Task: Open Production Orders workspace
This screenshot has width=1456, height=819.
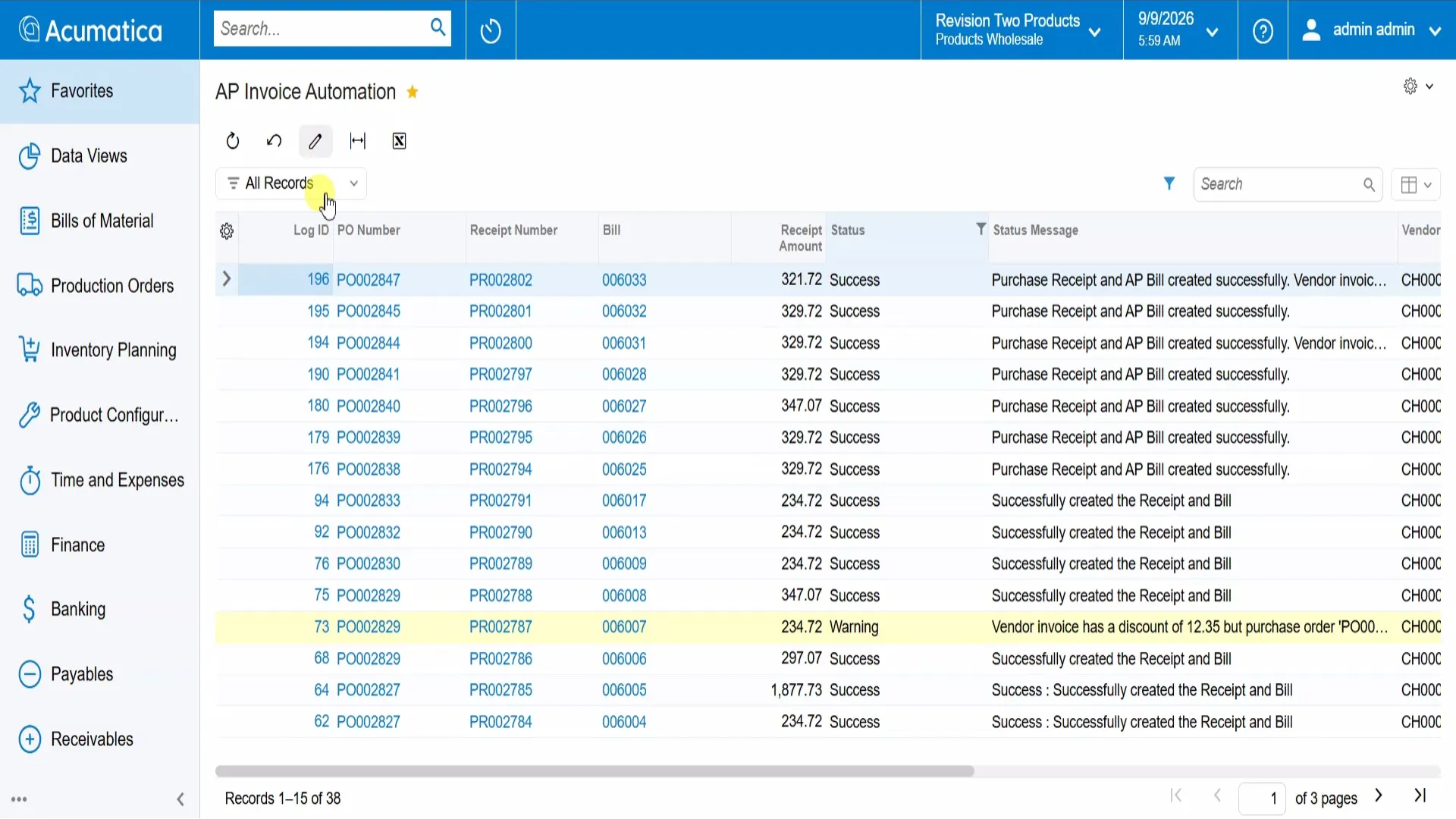Action: tap(99, 286)
